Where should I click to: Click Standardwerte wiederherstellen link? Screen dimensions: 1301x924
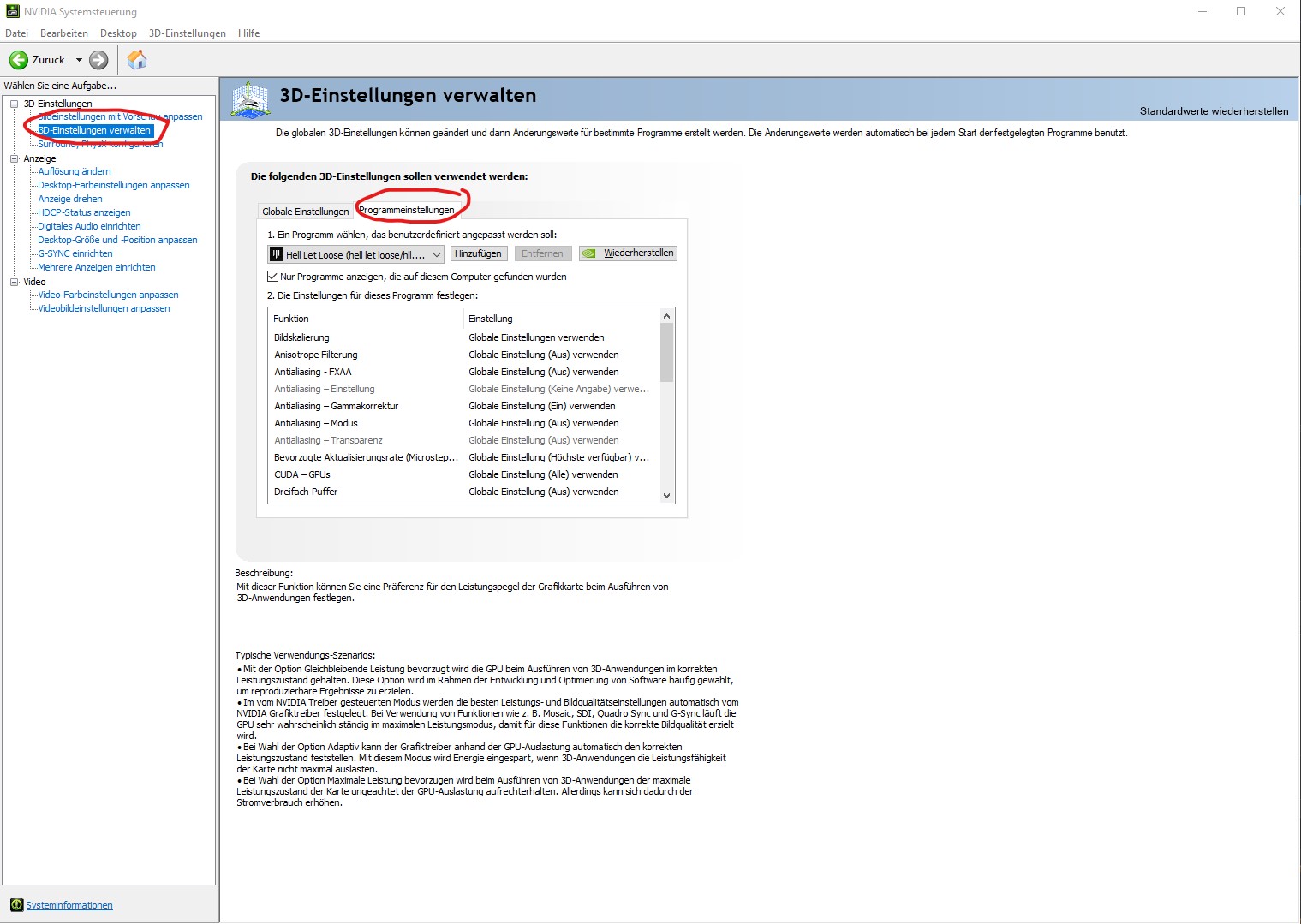[x=1214, y=111]
